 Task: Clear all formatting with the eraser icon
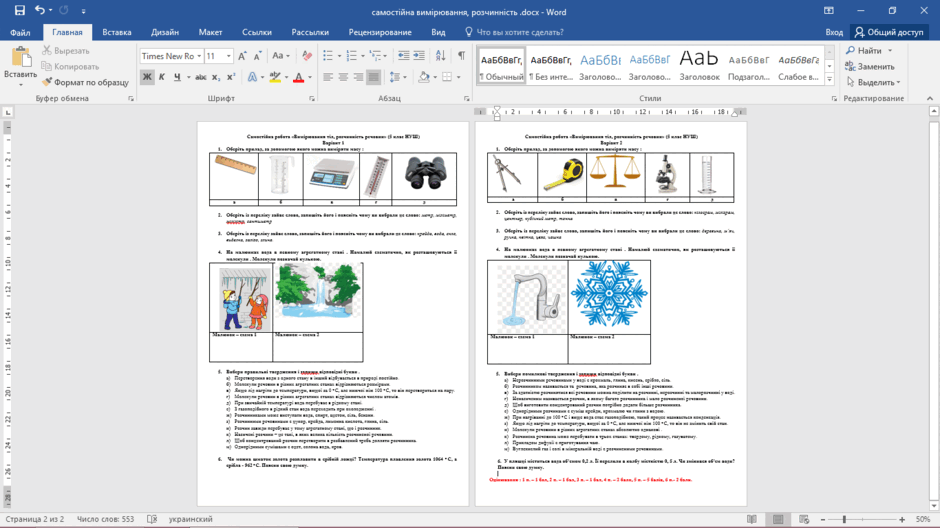[x=308, y=56]
